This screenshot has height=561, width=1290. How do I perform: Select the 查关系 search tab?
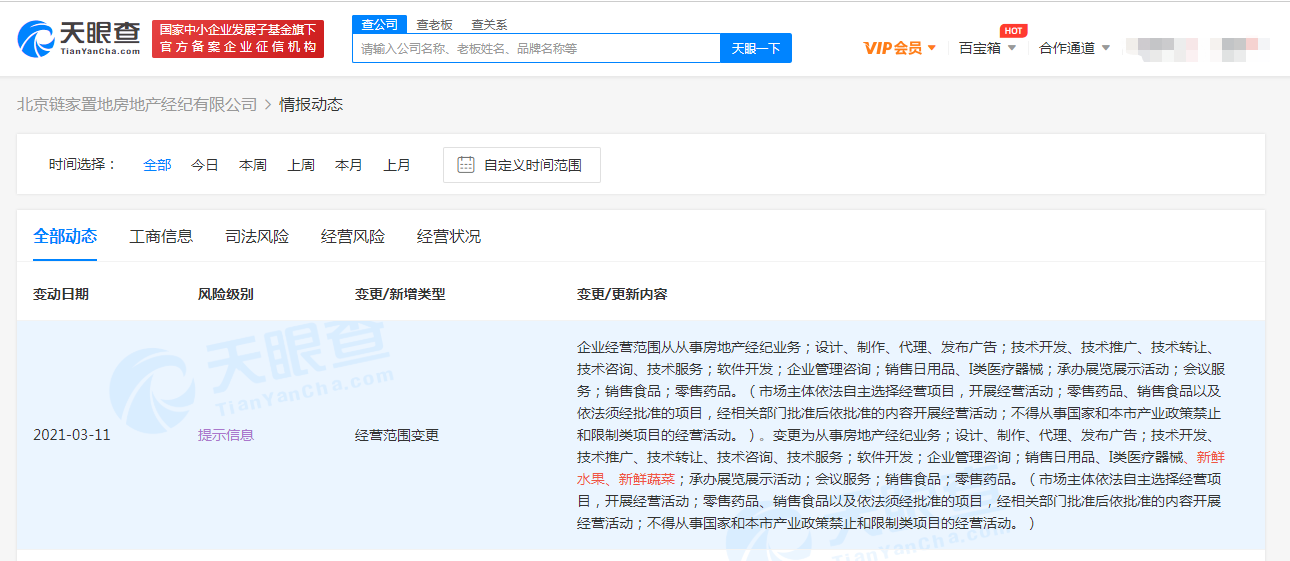(489, 24)
